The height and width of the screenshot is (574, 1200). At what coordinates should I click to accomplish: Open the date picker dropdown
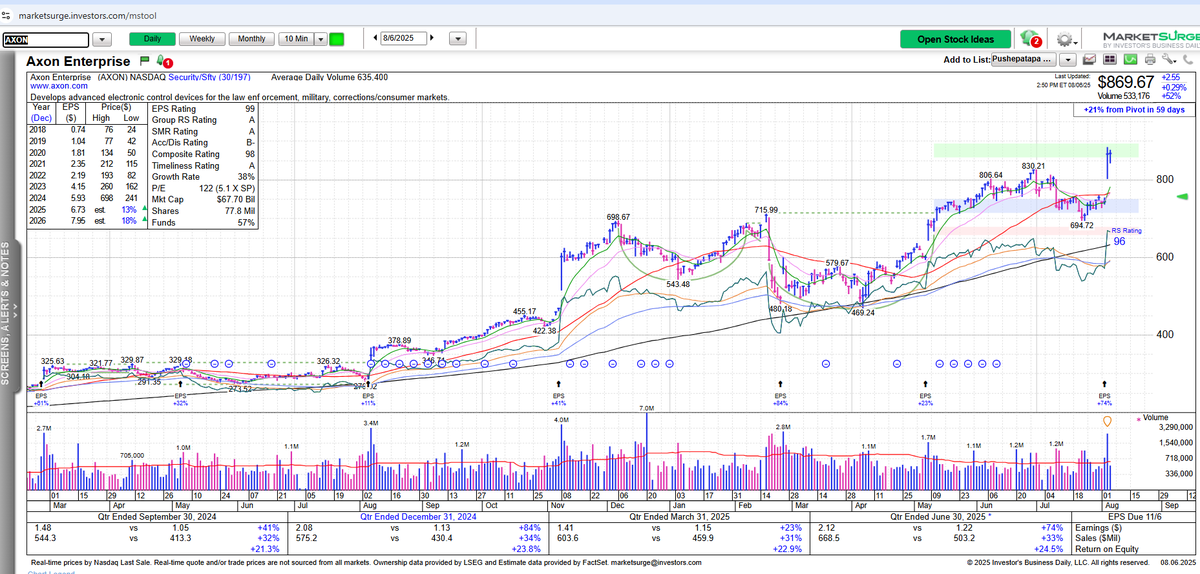(x=457, y=40)
